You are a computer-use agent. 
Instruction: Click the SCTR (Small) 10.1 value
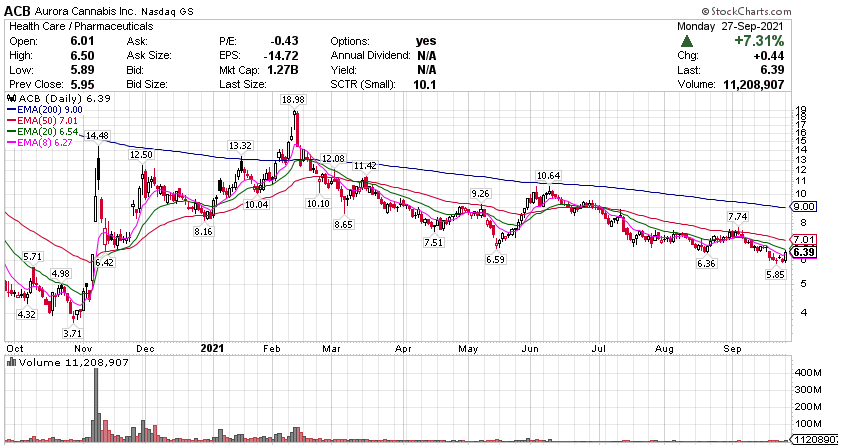(425, 84)
